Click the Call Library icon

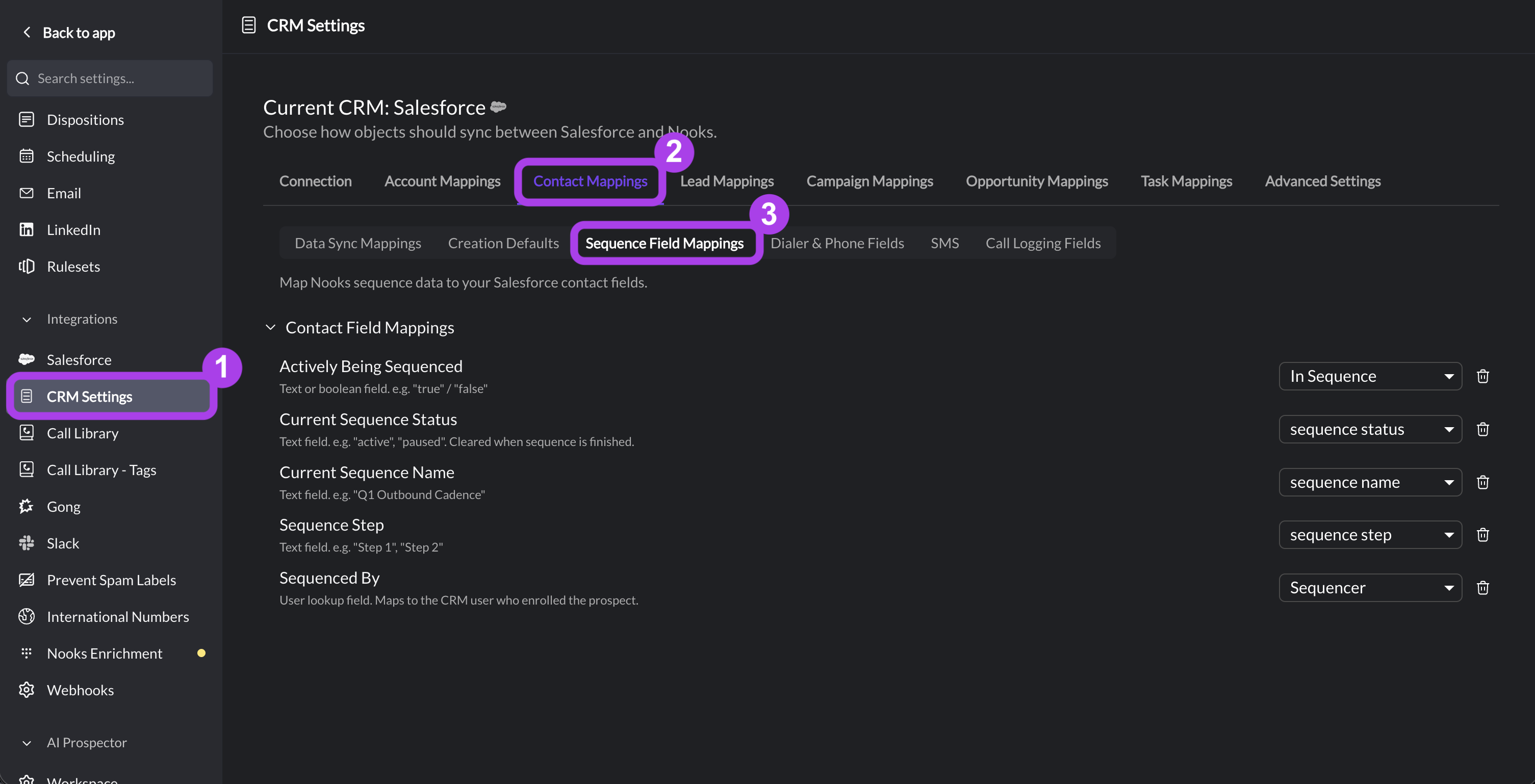point(26,432)
